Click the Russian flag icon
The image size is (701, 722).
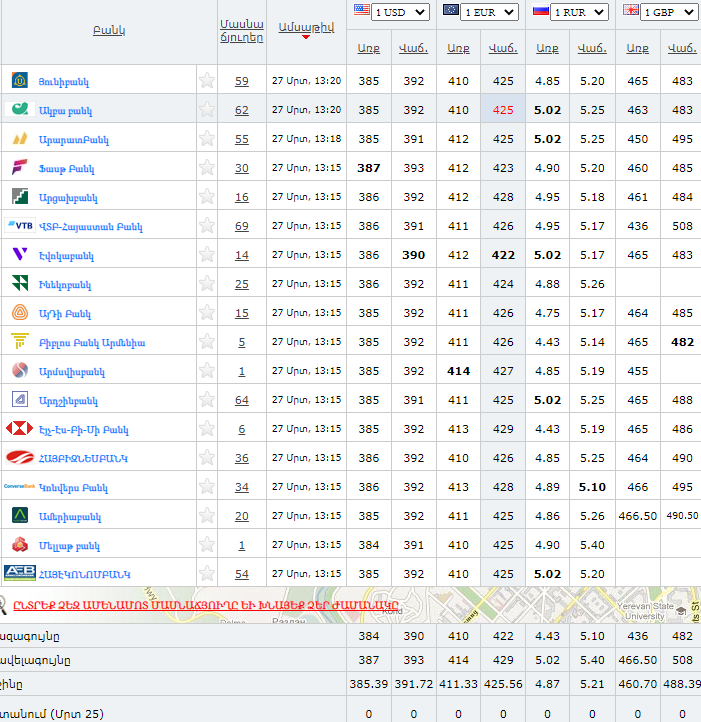(541, 10)
